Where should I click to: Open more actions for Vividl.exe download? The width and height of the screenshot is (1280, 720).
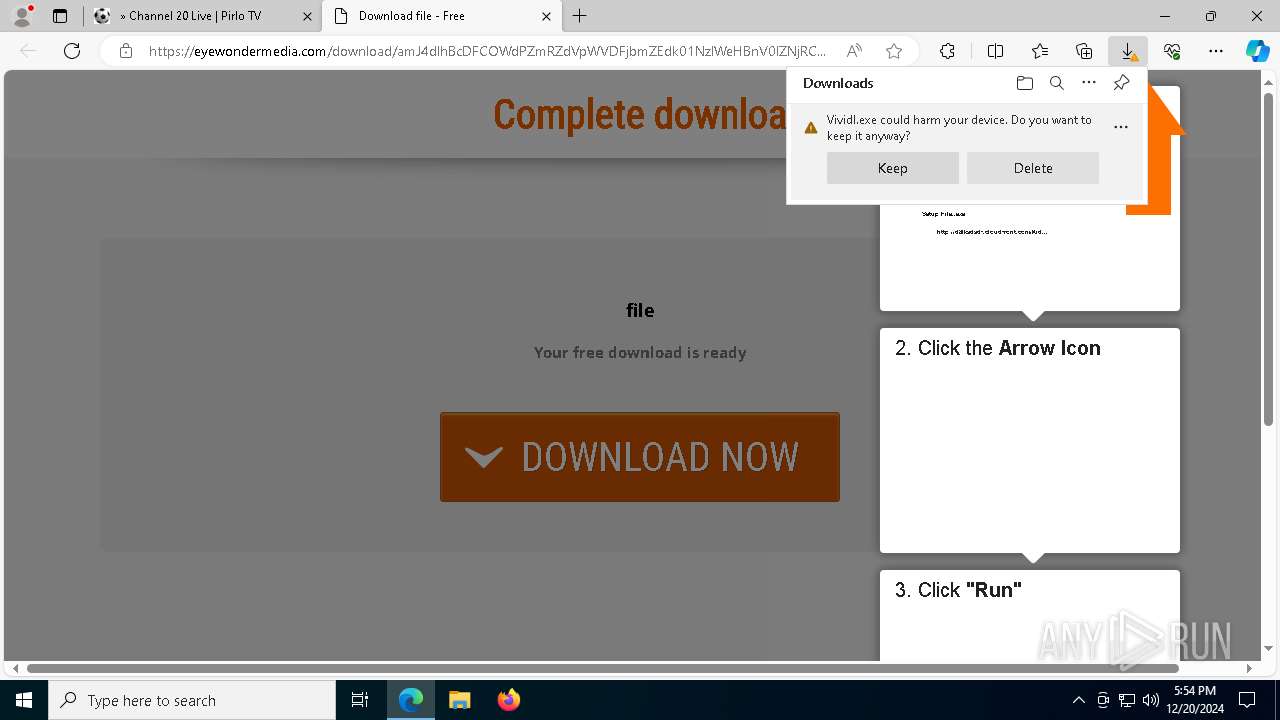[x=1121, y=127]
